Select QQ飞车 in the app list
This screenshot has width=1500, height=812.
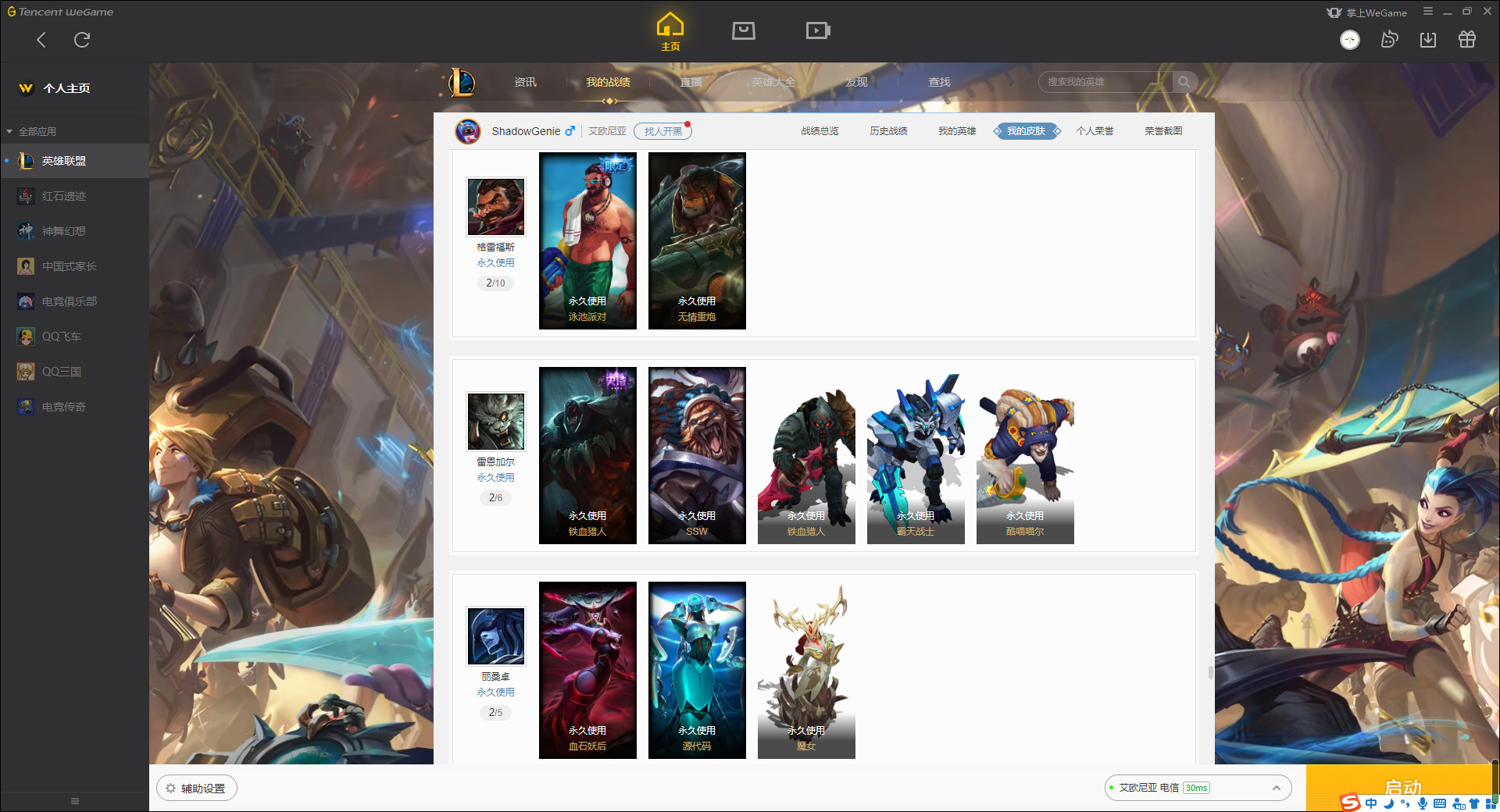click(74, 337)
